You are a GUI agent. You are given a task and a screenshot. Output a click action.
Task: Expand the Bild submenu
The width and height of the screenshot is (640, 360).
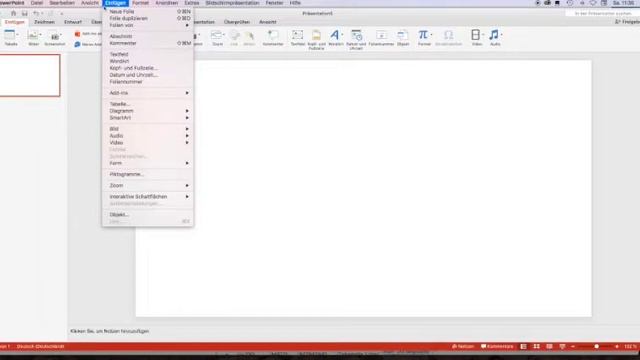(x=148, y=129)
